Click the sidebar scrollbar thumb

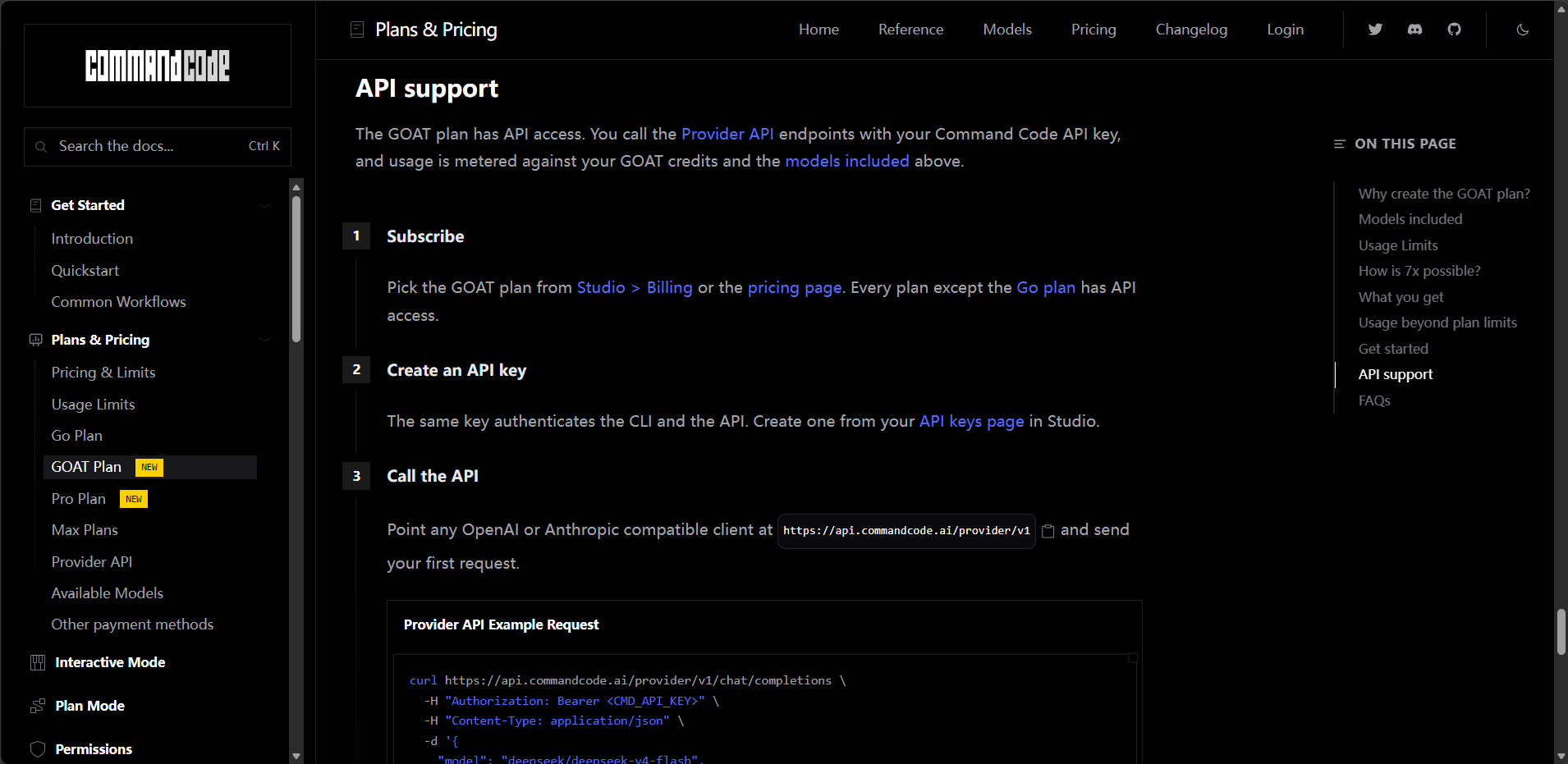[x=296, y=268]
